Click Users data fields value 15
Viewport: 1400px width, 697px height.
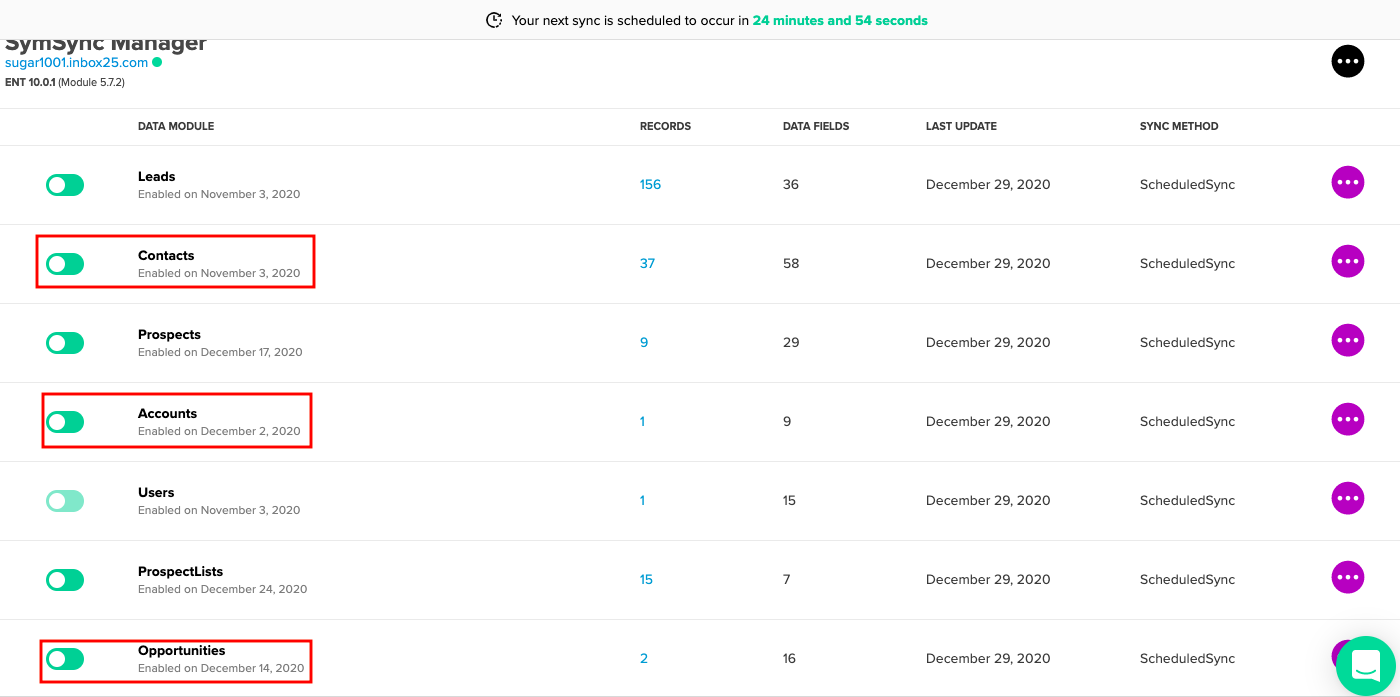(789, 501)
